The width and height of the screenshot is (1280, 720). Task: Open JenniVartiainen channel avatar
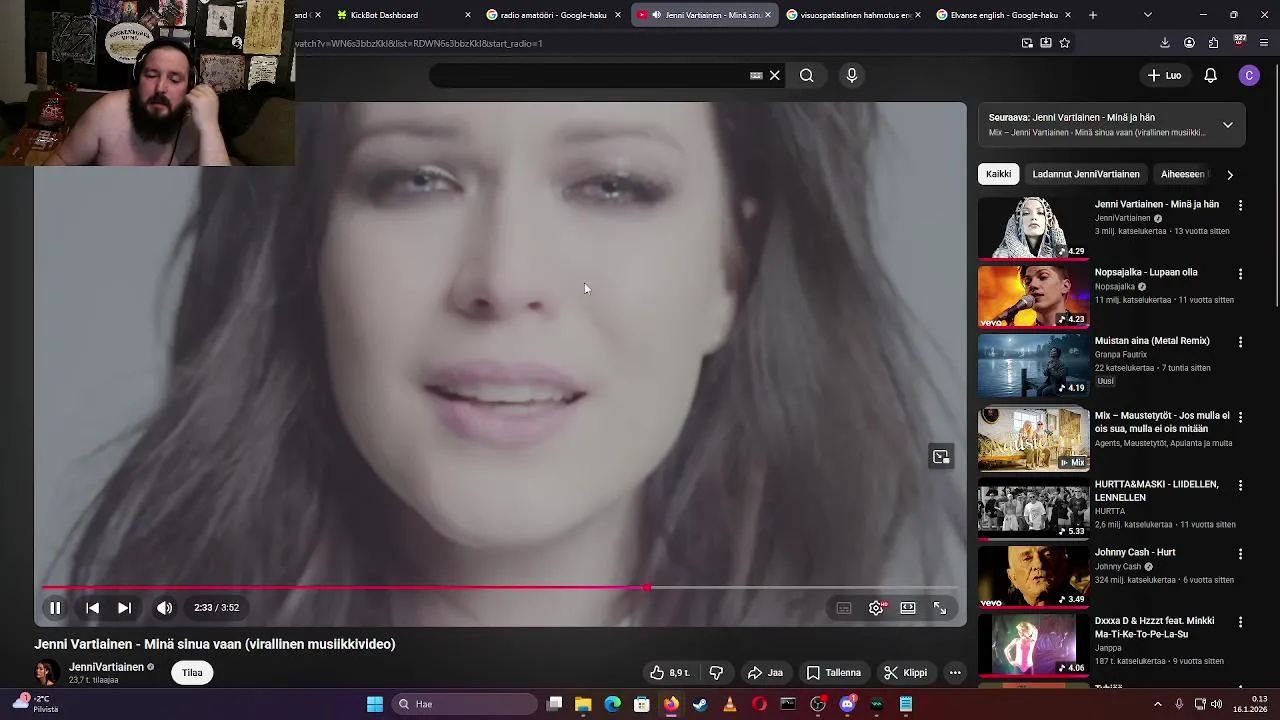[x=46, y=672]
